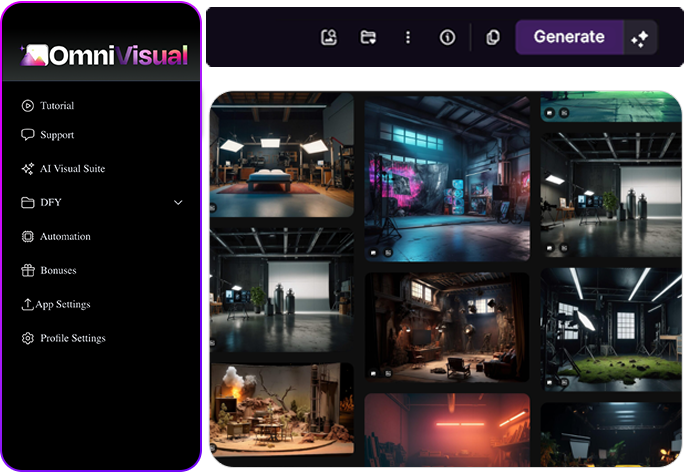Select Automation in the sidebar
This screenshot has width=684, height=472.
click(64, 237)
